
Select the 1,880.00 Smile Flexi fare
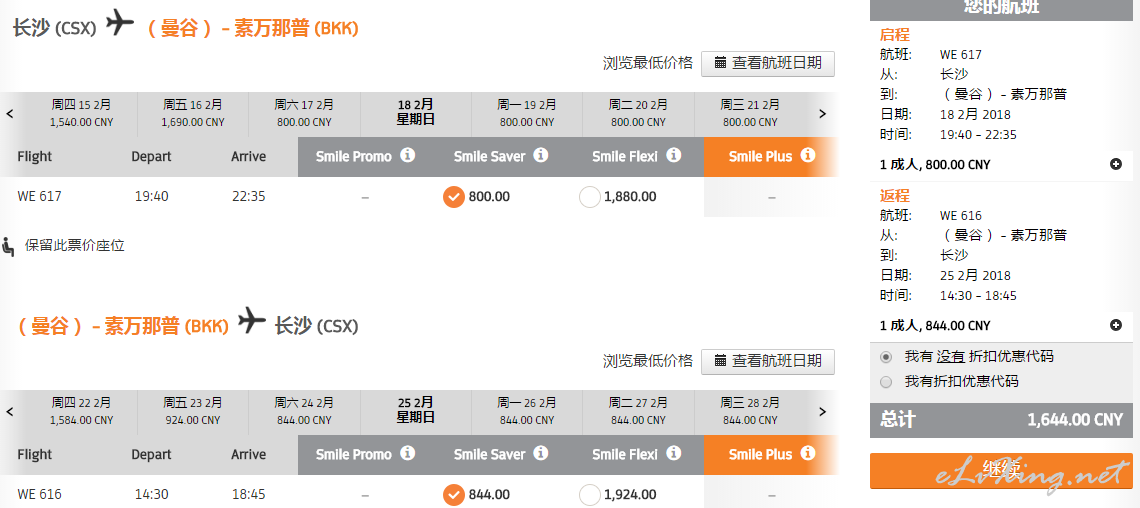[x=590, y=197]
